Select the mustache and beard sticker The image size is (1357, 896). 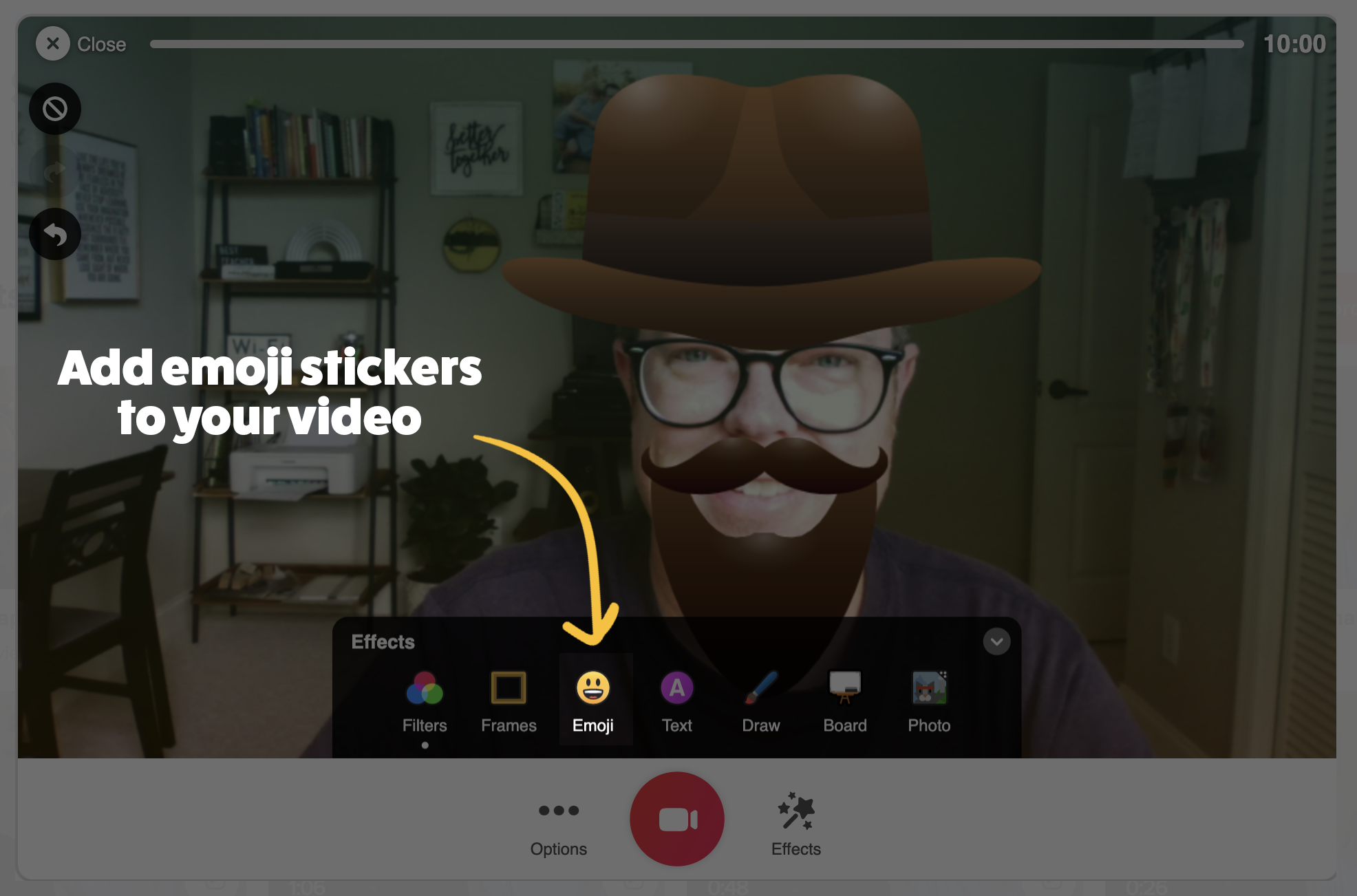[764, 523]
